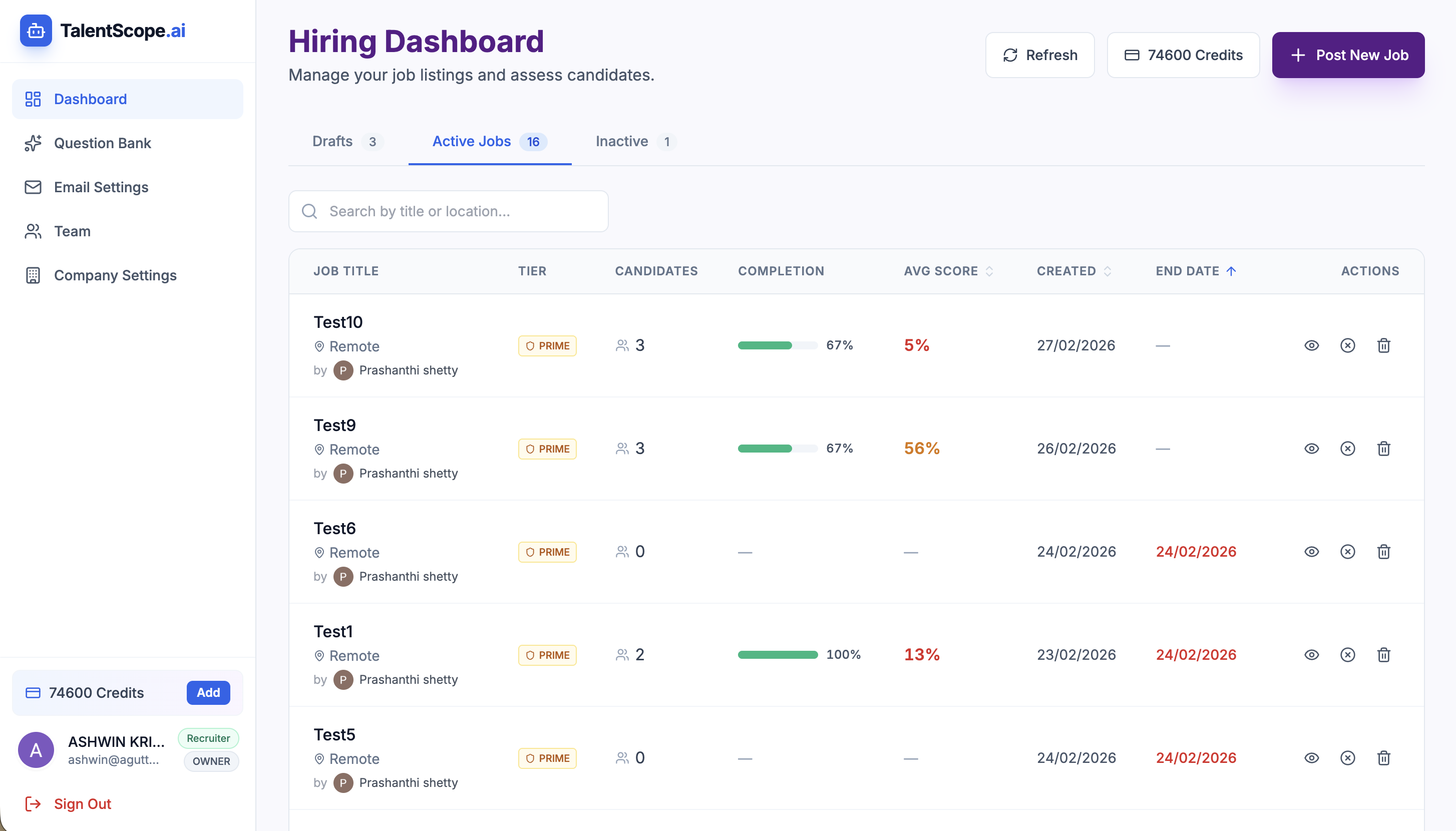
Task: Close the Test9 job with X icon
Action: point(1347,449)
